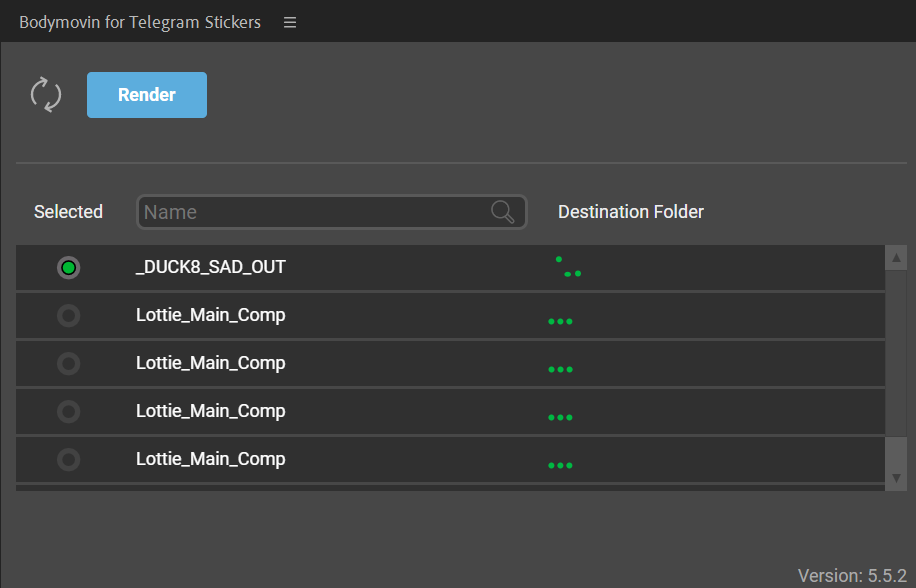Image resolution: width=916 pixels, height=588 pixels.
Task: Select the _DUCK8_SAD_OUT composition name
Action: 210,267
